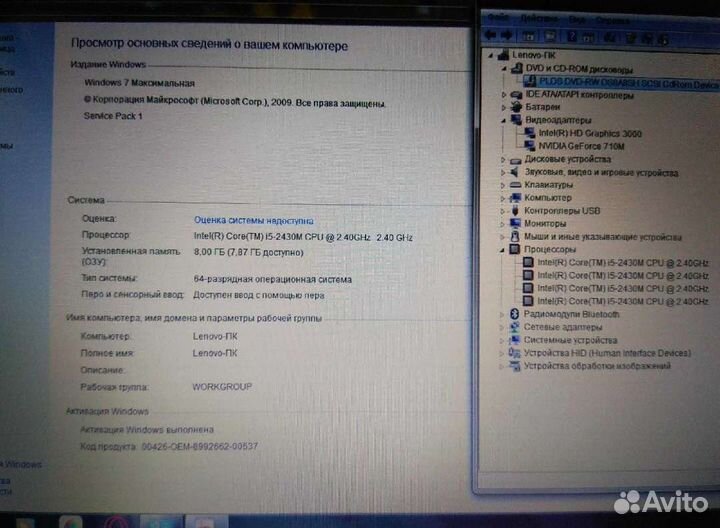Click the WORKGROUP workgroup value

[x=222, y=387]
